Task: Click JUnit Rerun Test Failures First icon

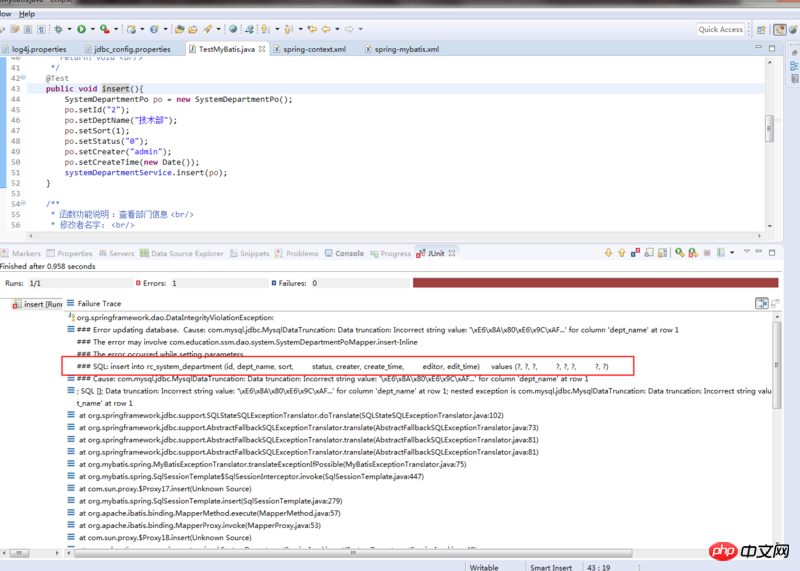Action: [x=693, y=253]
